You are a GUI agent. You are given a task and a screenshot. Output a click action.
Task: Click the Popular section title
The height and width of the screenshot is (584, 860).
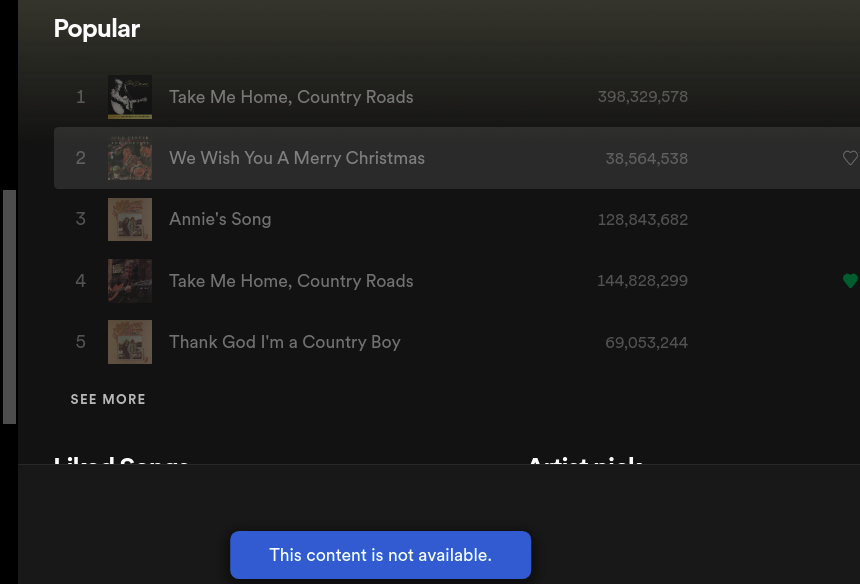[97, 29]
